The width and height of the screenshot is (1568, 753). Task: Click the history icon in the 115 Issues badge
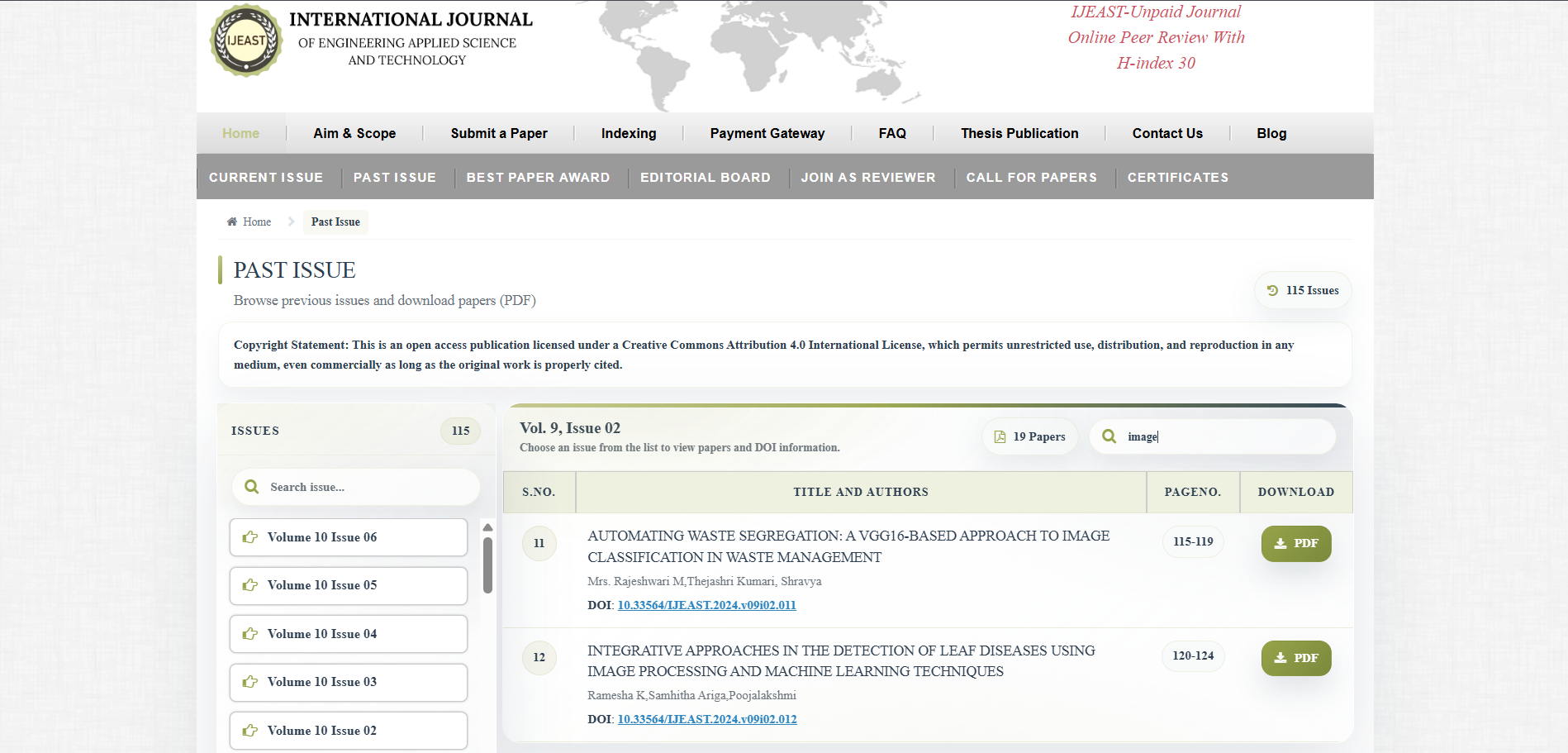pyautogui.click(x=1272, y=290)
